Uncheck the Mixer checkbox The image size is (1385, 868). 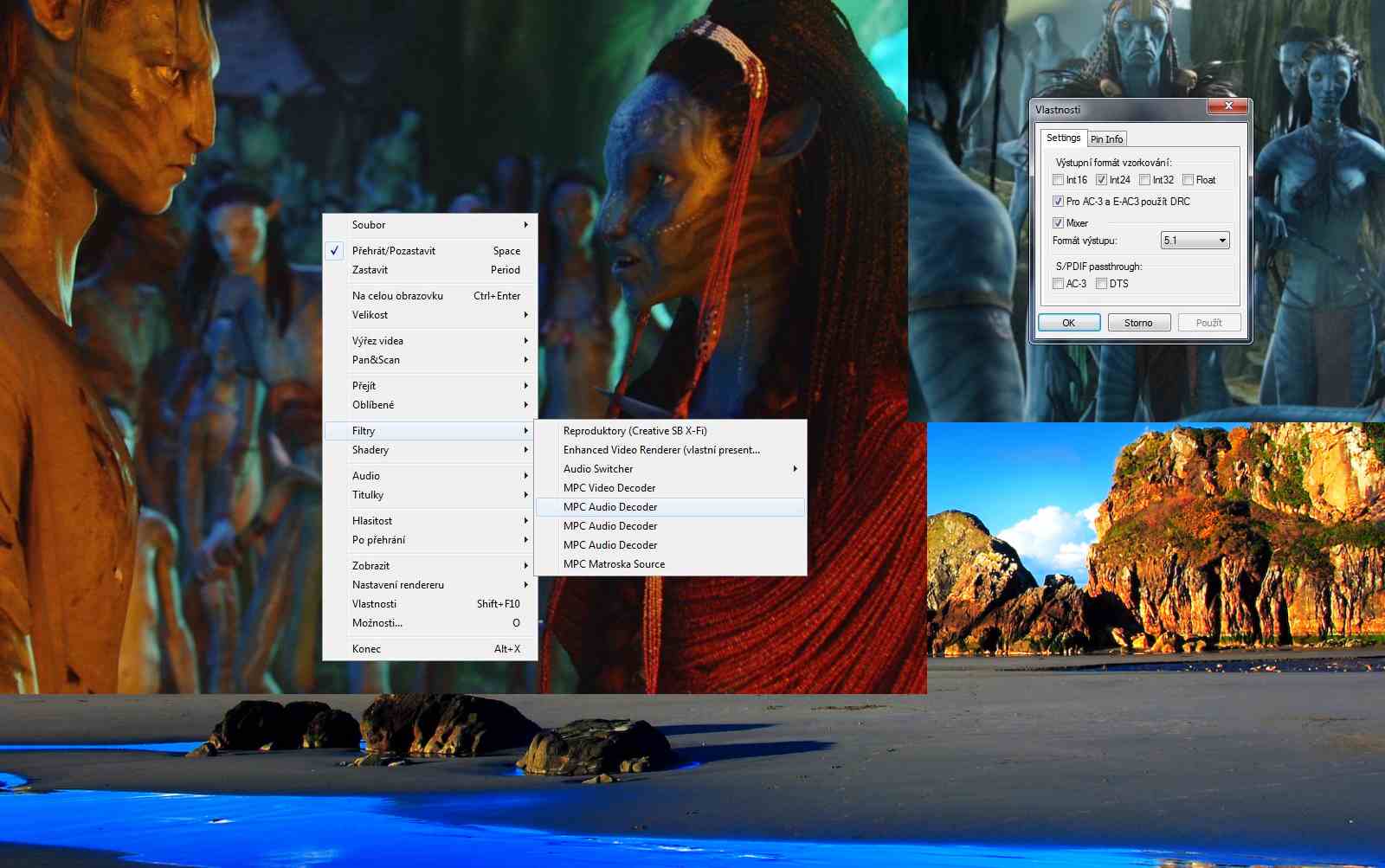[1058, 223]
